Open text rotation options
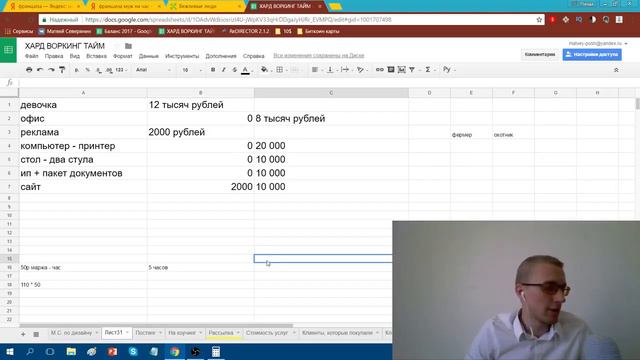Viewport: 640px width, 360px height. coord(360,70)
